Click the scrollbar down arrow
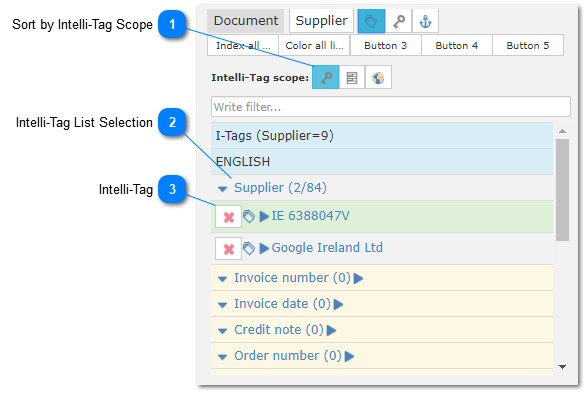Screen dimensions: 587x394 pos(562,367)
